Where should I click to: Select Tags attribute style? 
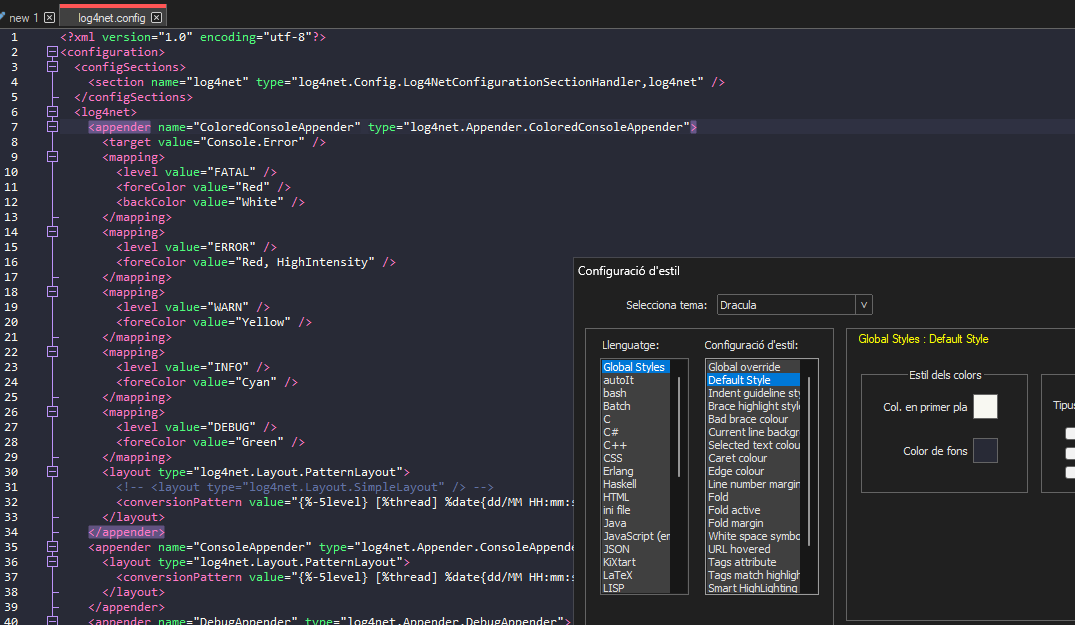pyautogui.click(x=753, y=563)
